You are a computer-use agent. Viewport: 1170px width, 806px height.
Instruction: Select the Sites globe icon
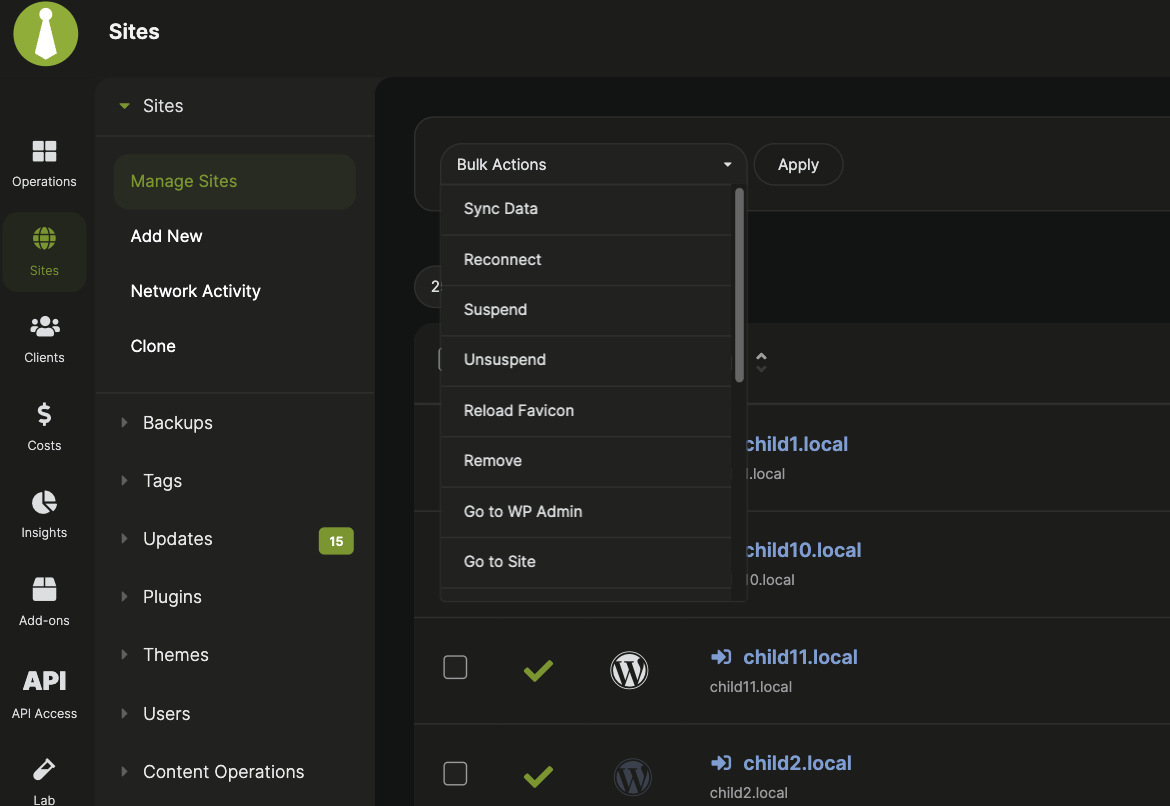[x=44, y=239]
